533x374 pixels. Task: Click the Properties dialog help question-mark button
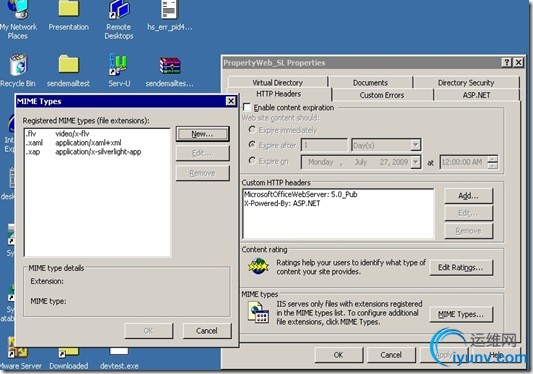(506, 62)
